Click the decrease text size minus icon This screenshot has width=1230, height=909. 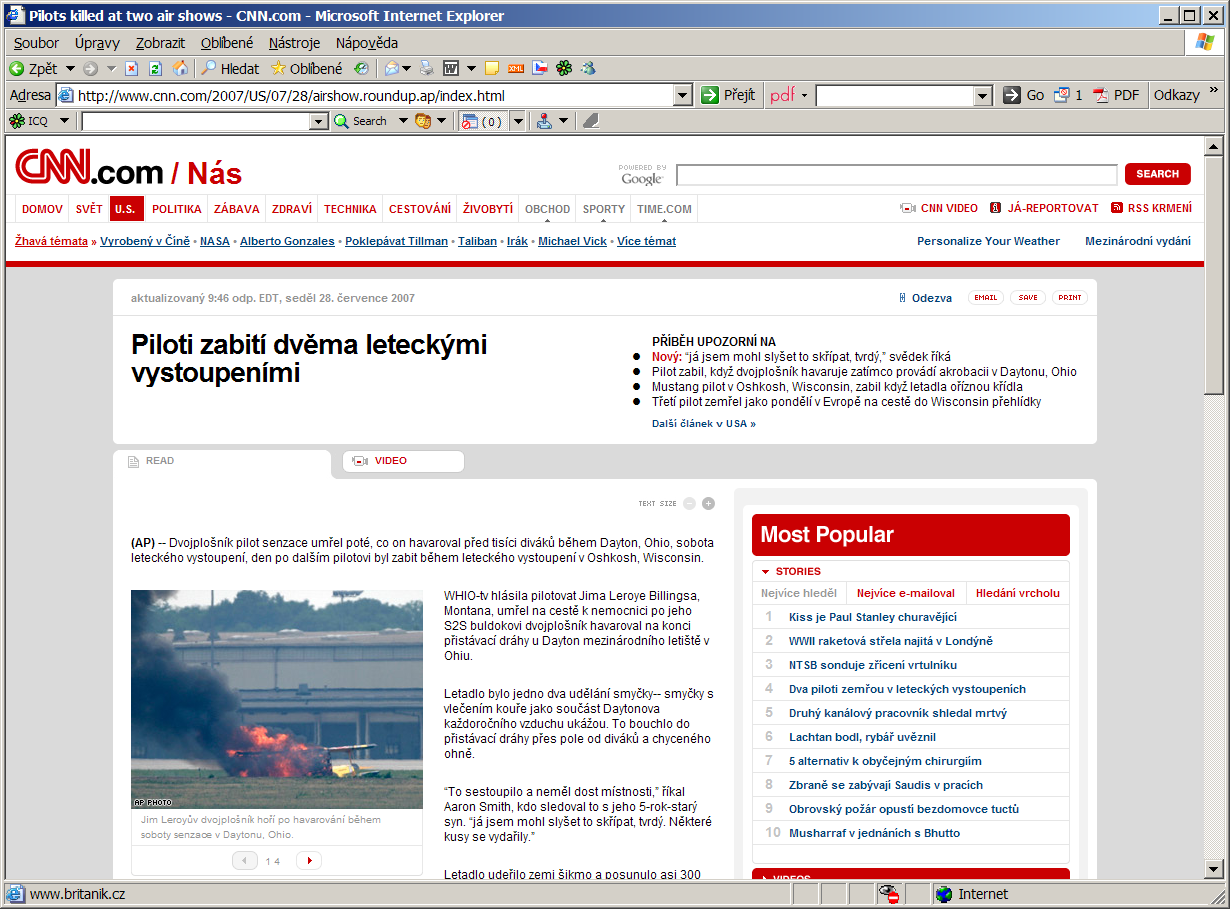[x=689, y=503]
